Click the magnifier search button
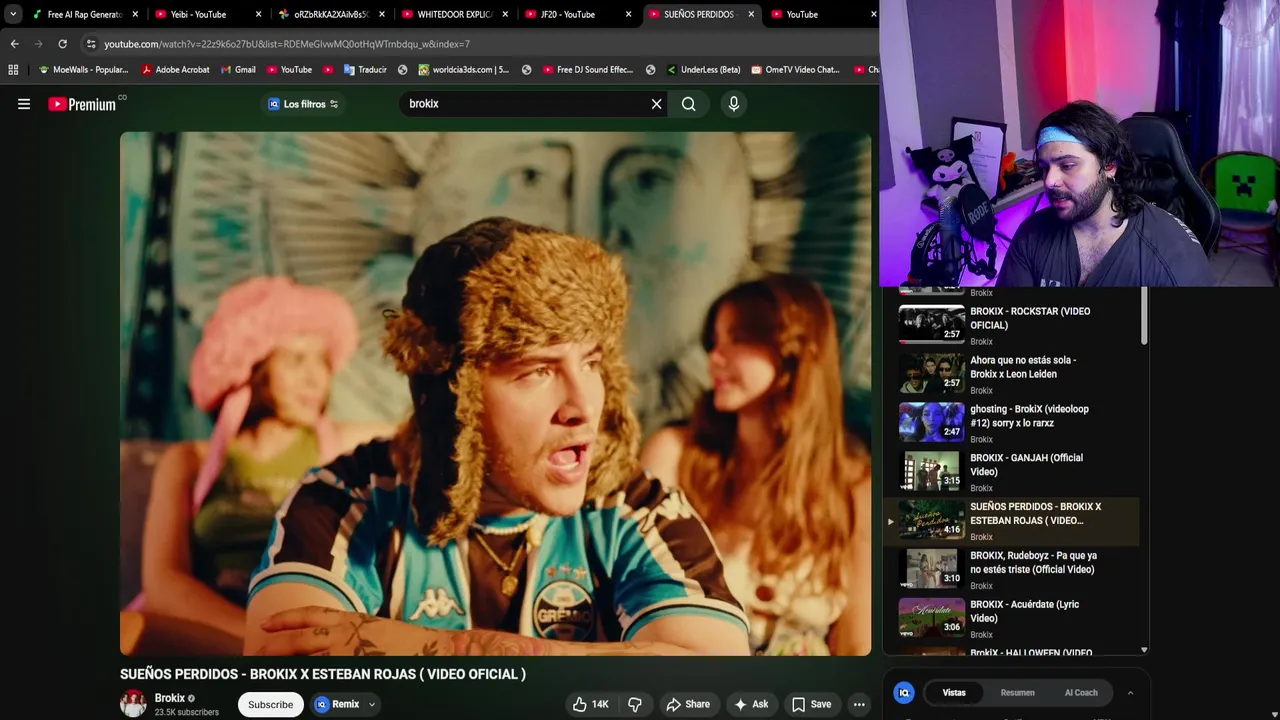 689,104
